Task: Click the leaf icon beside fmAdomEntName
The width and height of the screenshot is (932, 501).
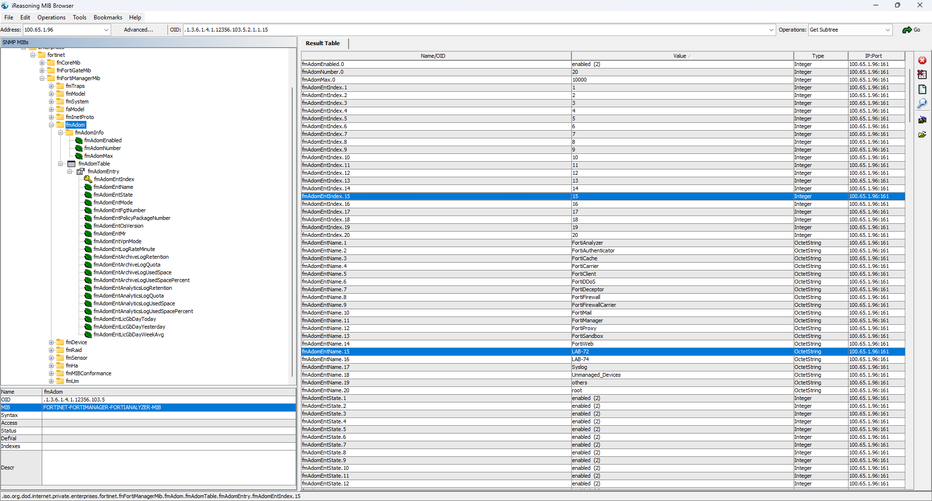Action: coord(88,187)
